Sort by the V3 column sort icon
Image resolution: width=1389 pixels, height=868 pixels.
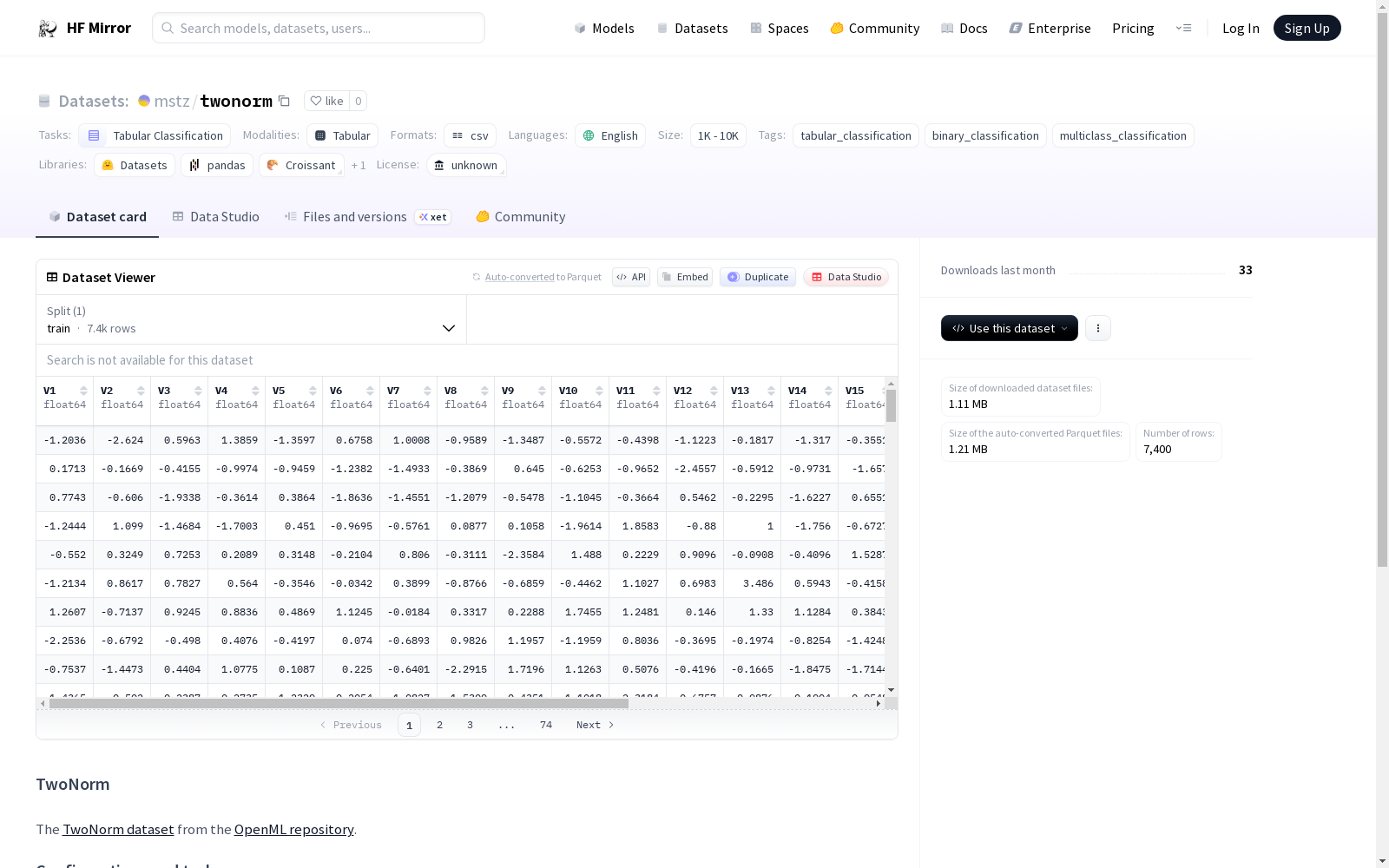pyautogui.click(x=198, y=391)
